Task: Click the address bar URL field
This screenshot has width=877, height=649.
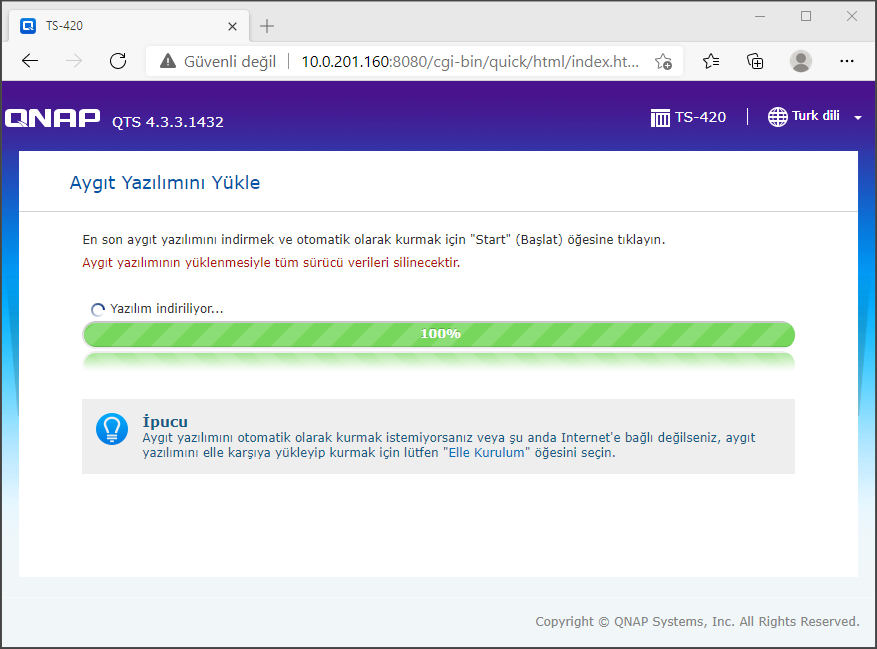Action: (470, 61)
